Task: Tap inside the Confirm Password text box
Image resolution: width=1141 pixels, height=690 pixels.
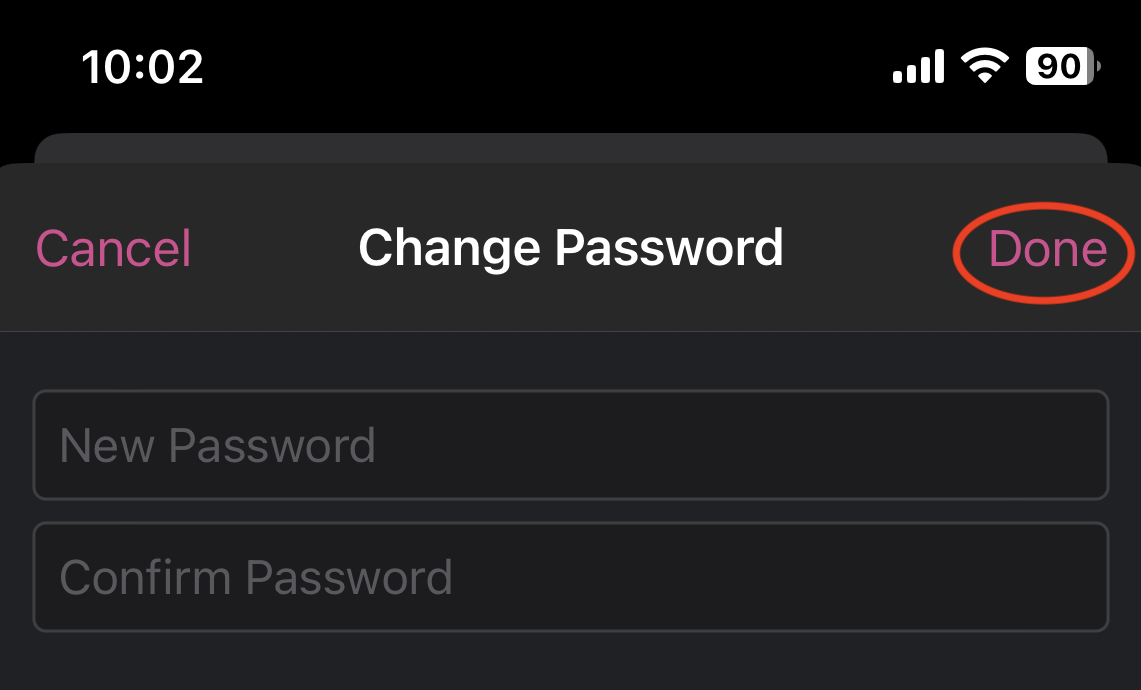Action: [570, 576]
